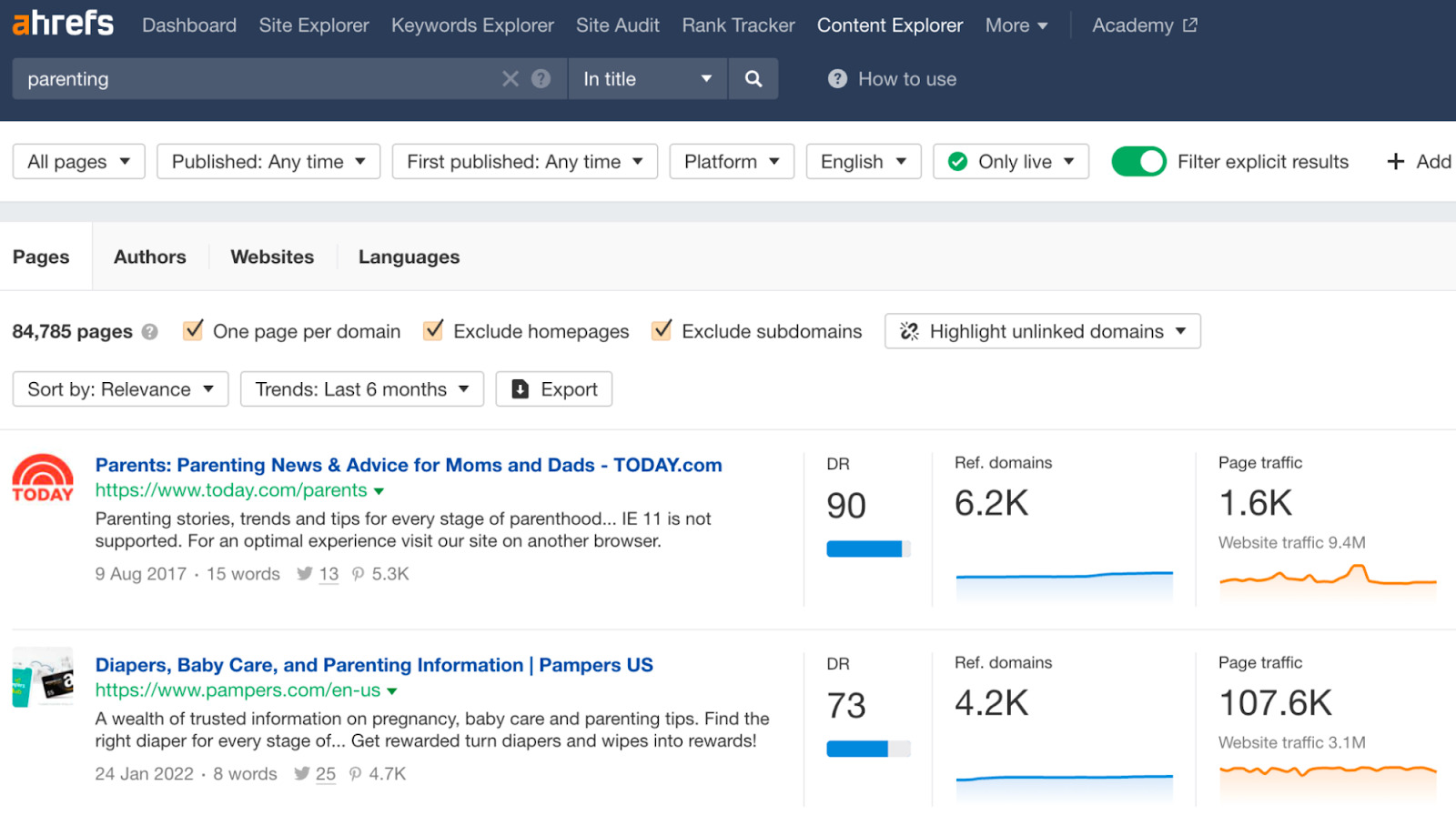
Task: Click Pinterest icon on Pampers result
Action: (356, 774)
